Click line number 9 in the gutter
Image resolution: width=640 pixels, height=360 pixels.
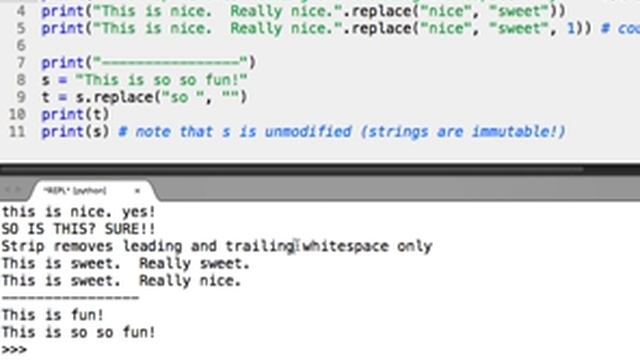tap(20, 97)
